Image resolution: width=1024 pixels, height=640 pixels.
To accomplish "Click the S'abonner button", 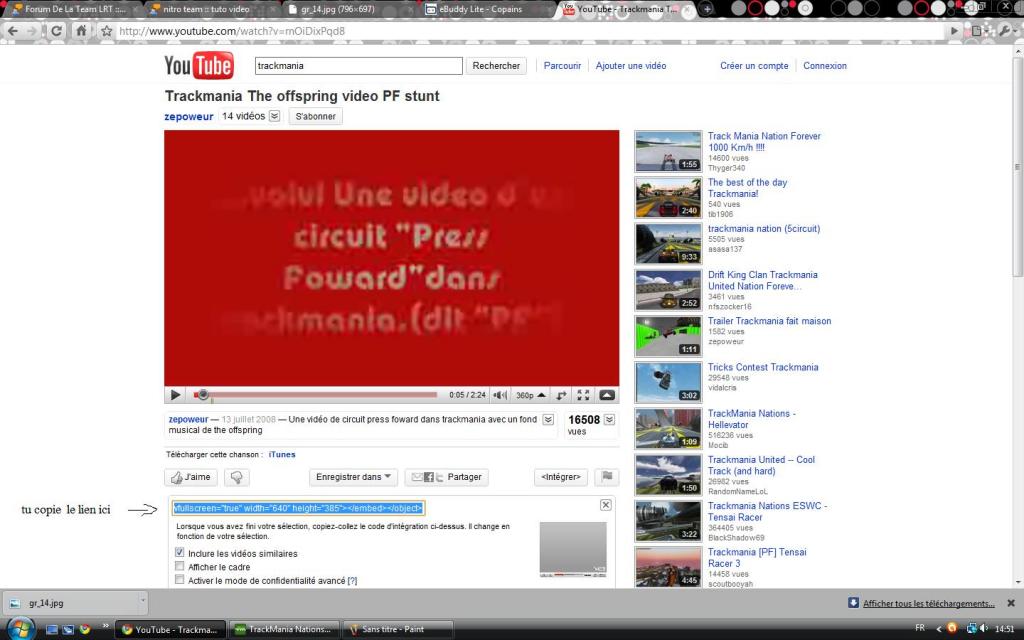I will pyautogui.click(x=315, y=116).
